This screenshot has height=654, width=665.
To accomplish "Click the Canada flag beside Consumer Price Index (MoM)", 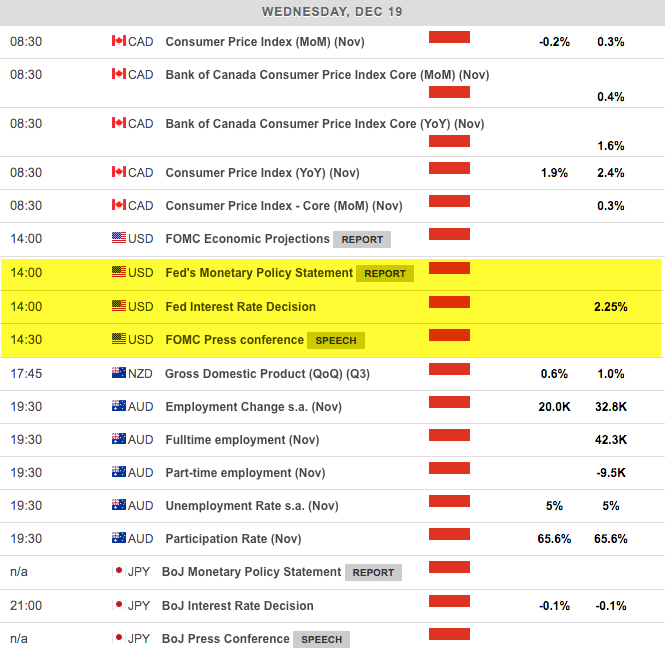I will pos(118,42).
